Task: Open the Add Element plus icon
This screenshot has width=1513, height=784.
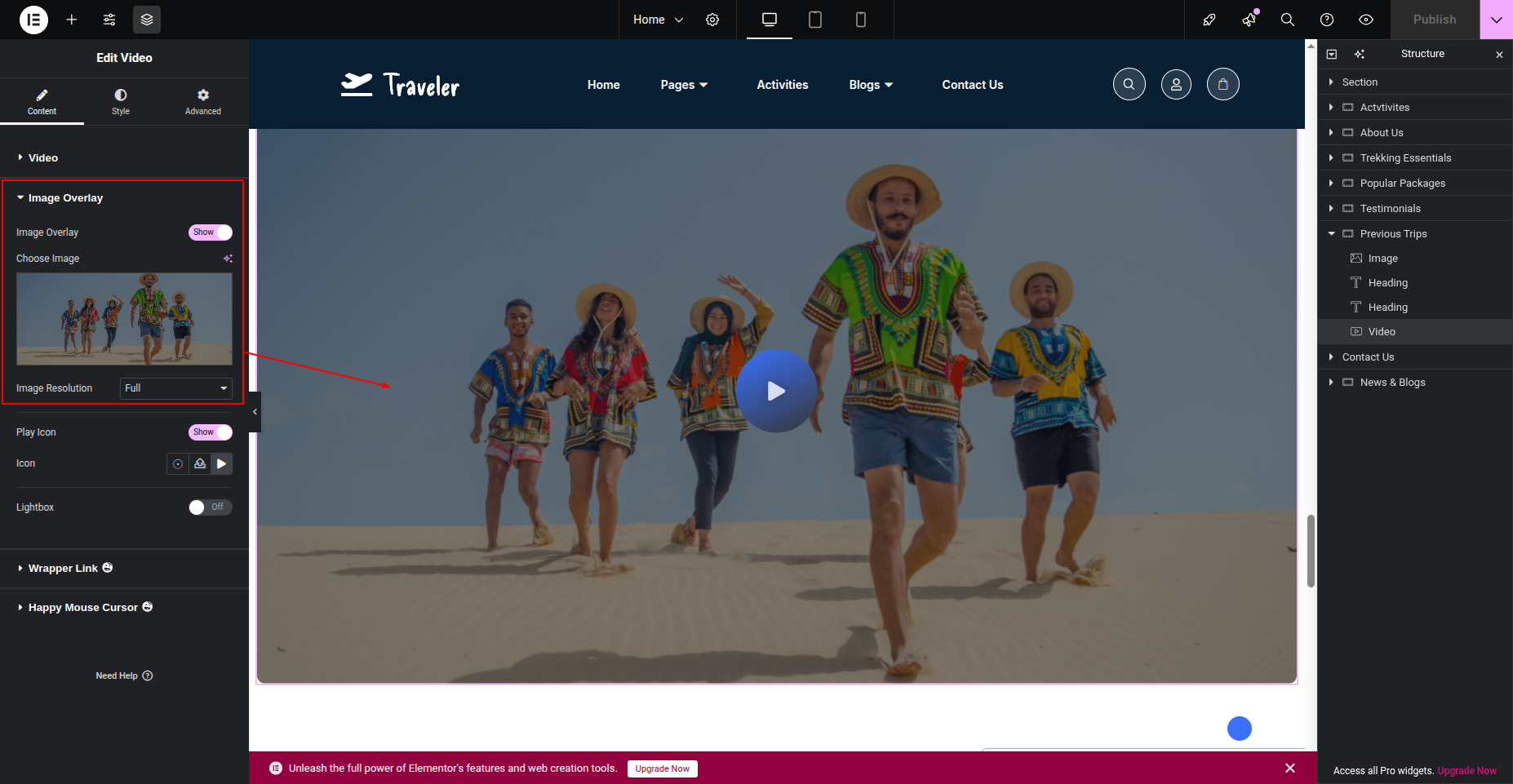Action: pos(72,20)
